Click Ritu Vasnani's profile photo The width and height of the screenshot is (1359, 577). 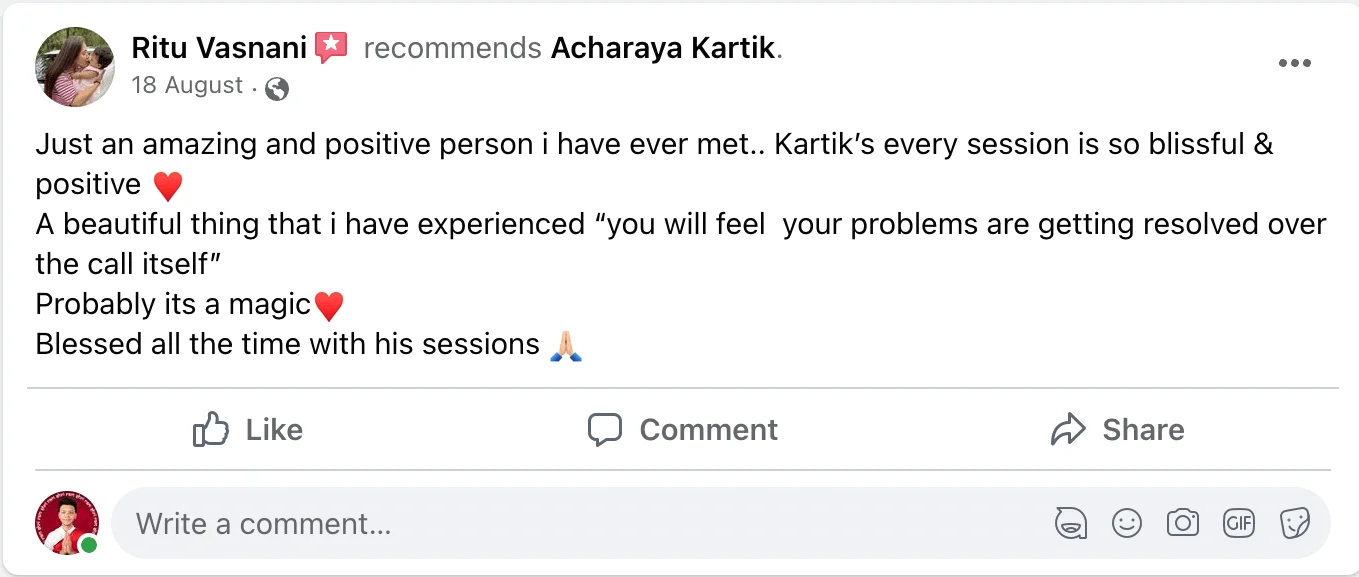75,67
